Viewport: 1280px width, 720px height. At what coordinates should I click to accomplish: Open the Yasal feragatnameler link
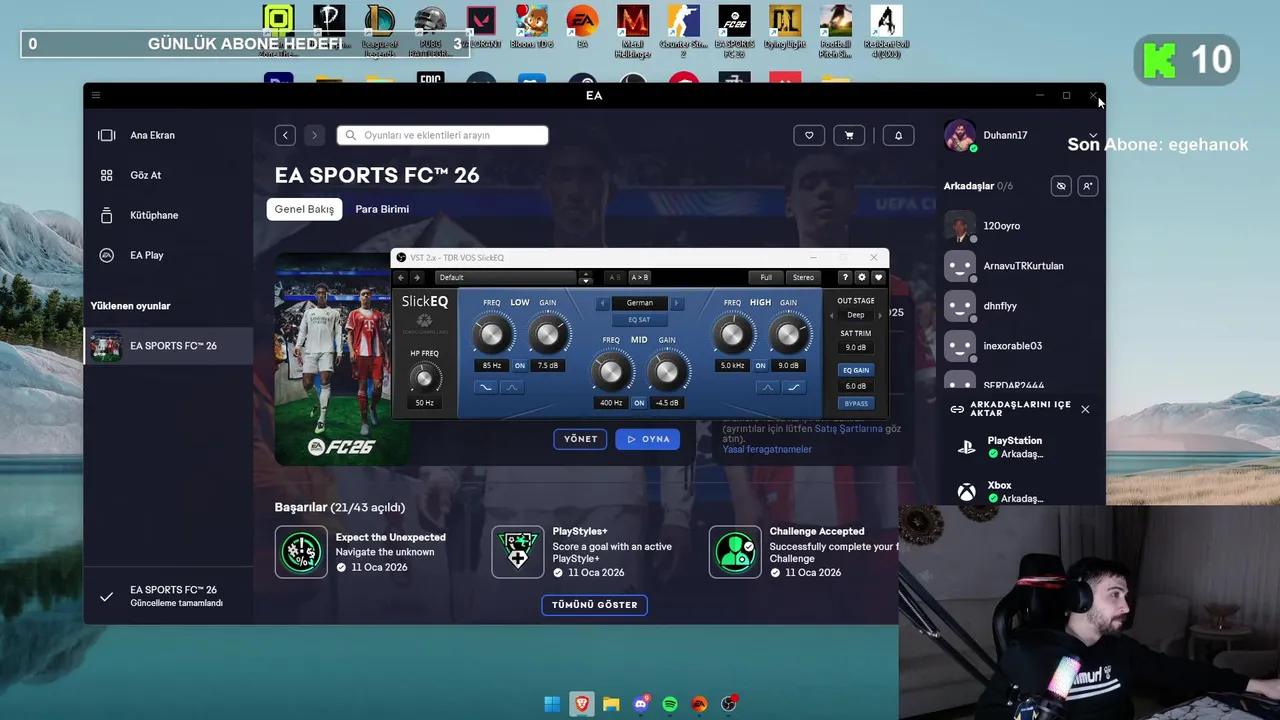[767, 449]
